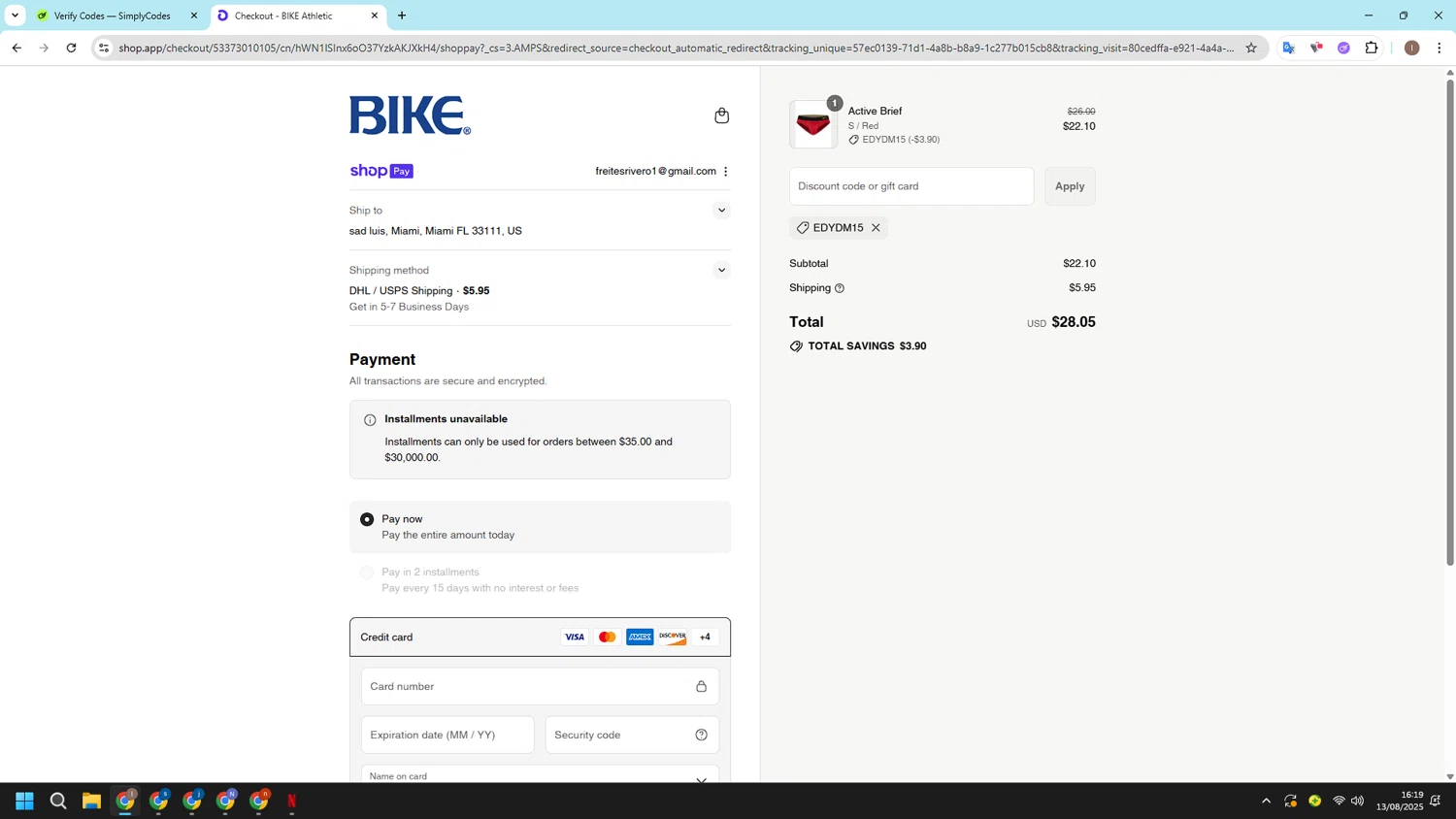
Task: Click the Apply discount button
Action: coord(1070,186)
